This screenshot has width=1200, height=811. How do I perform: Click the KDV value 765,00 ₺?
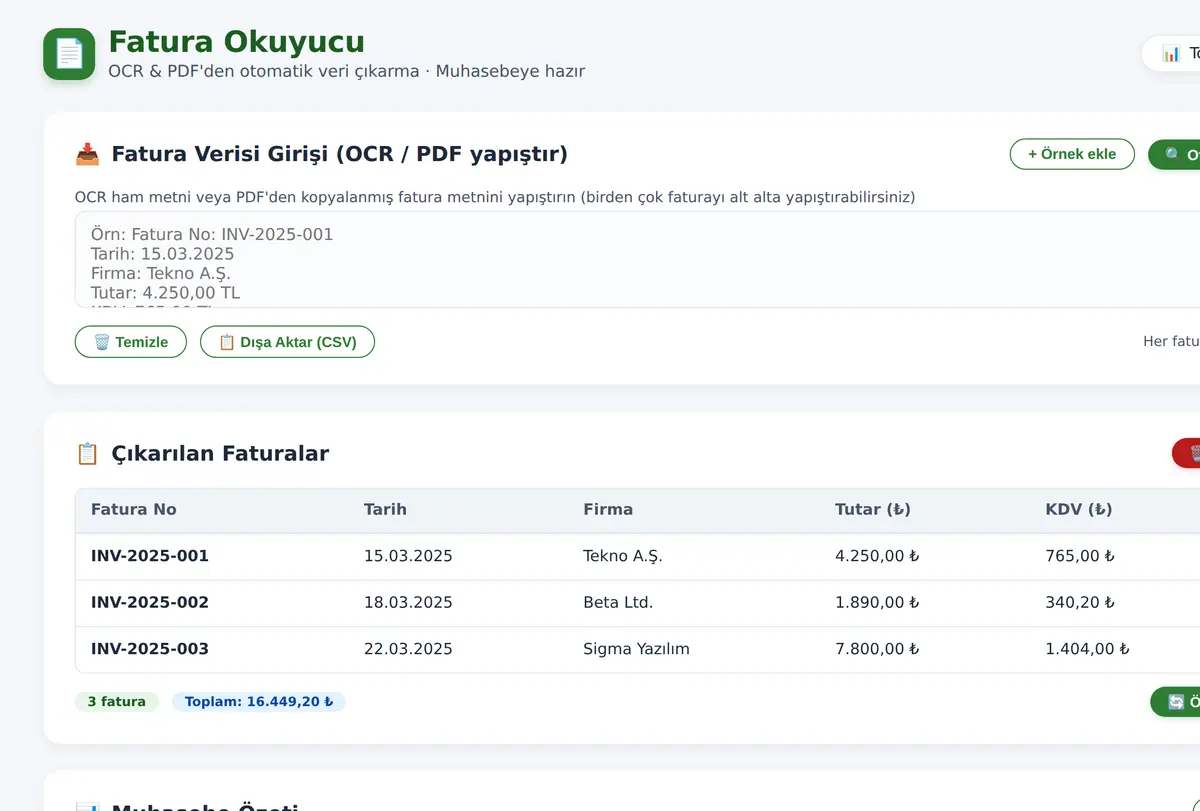[x=1080, y=556]
